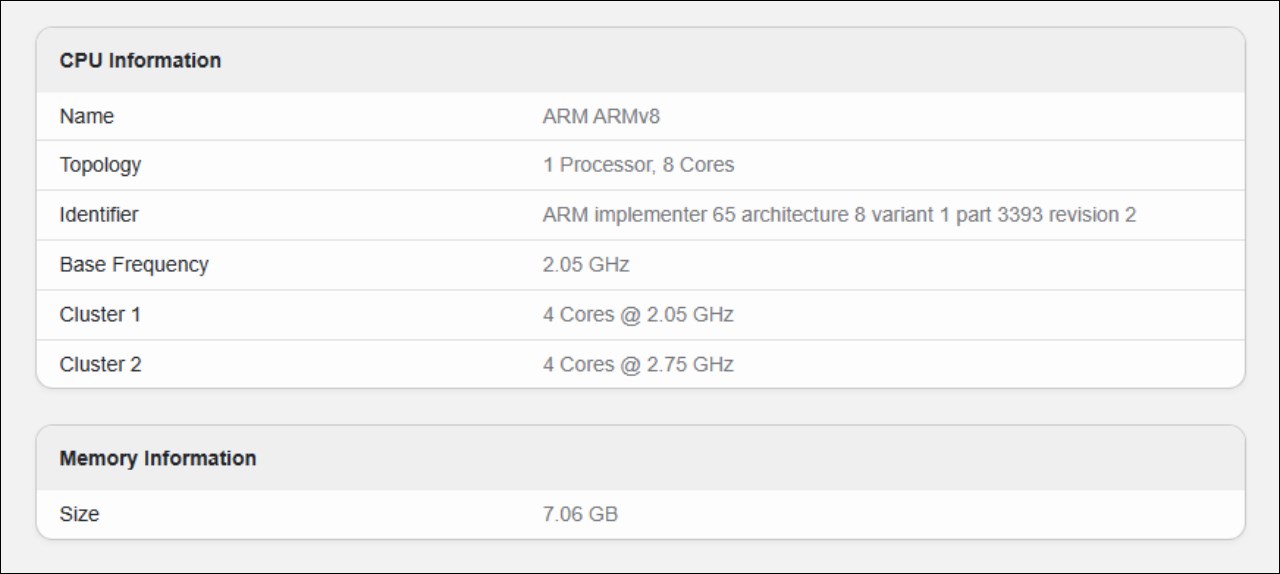Click the Memory Information section heading
Screen dimensions: 1280x574
pos(158,458)
